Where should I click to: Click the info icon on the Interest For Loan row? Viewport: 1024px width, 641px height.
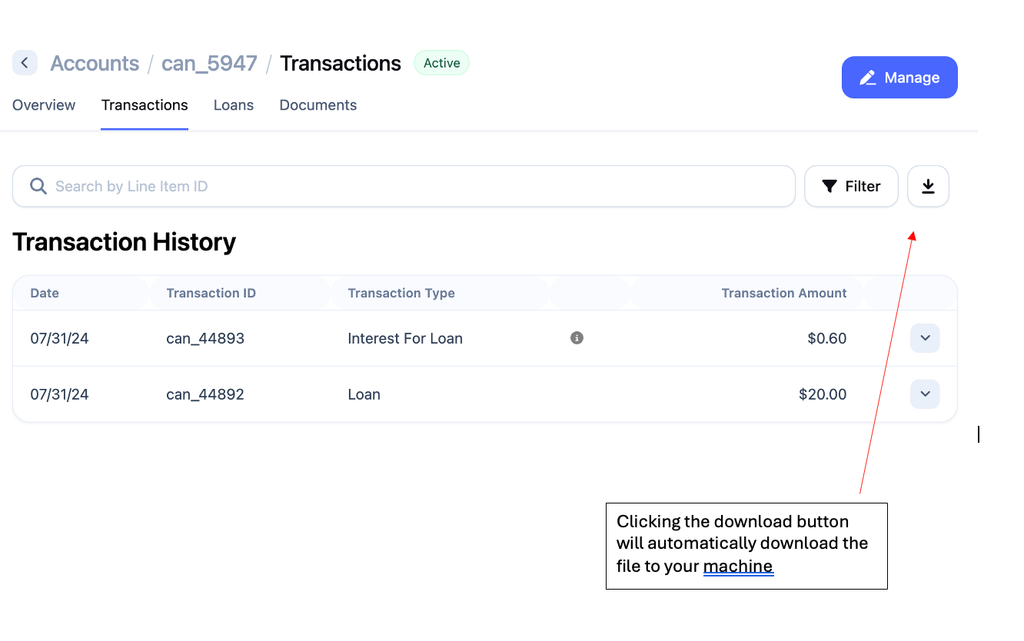(577, 338)
